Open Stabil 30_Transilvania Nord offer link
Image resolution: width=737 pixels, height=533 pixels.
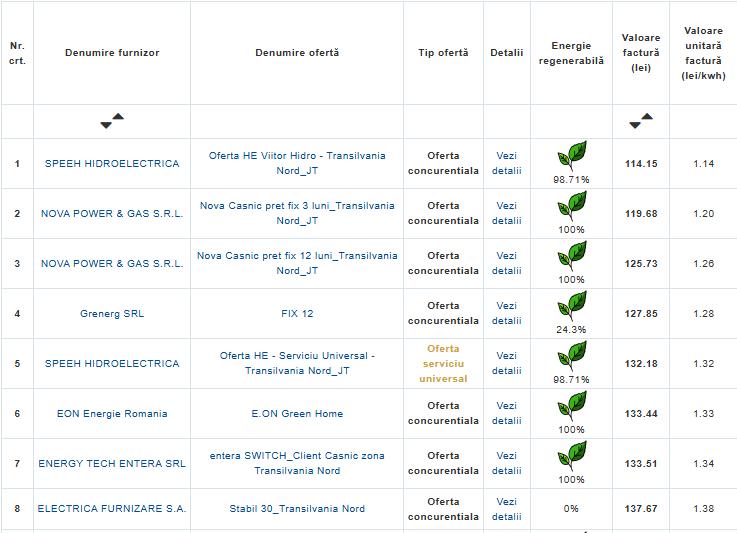[x=297, y=509]
